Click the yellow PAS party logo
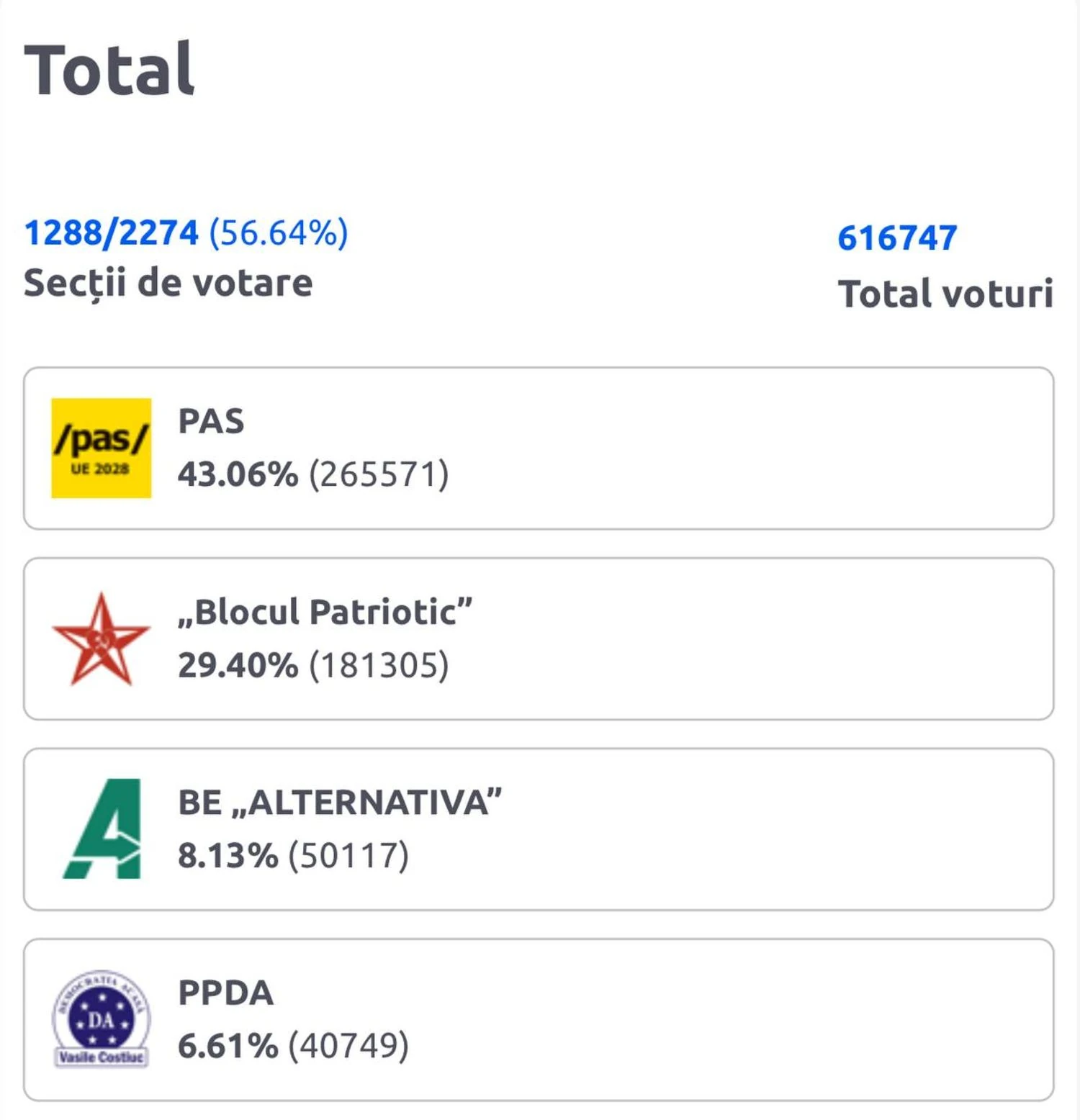 tap(101, 448)
